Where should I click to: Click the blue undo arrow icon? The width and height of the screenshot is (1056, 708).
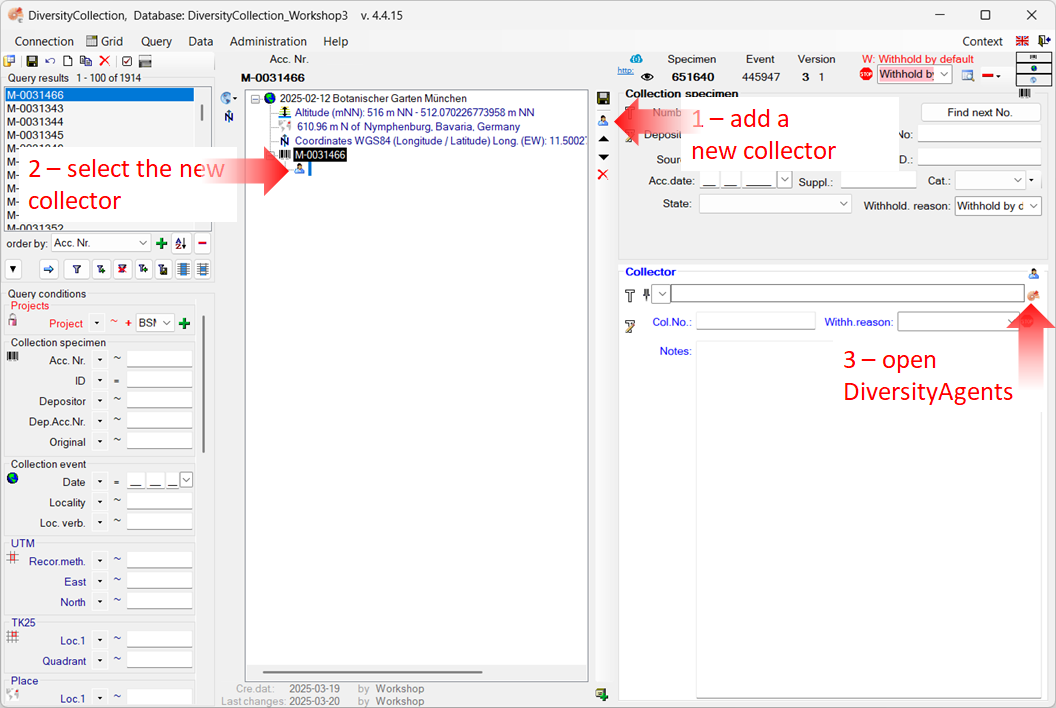coord(50,61)
